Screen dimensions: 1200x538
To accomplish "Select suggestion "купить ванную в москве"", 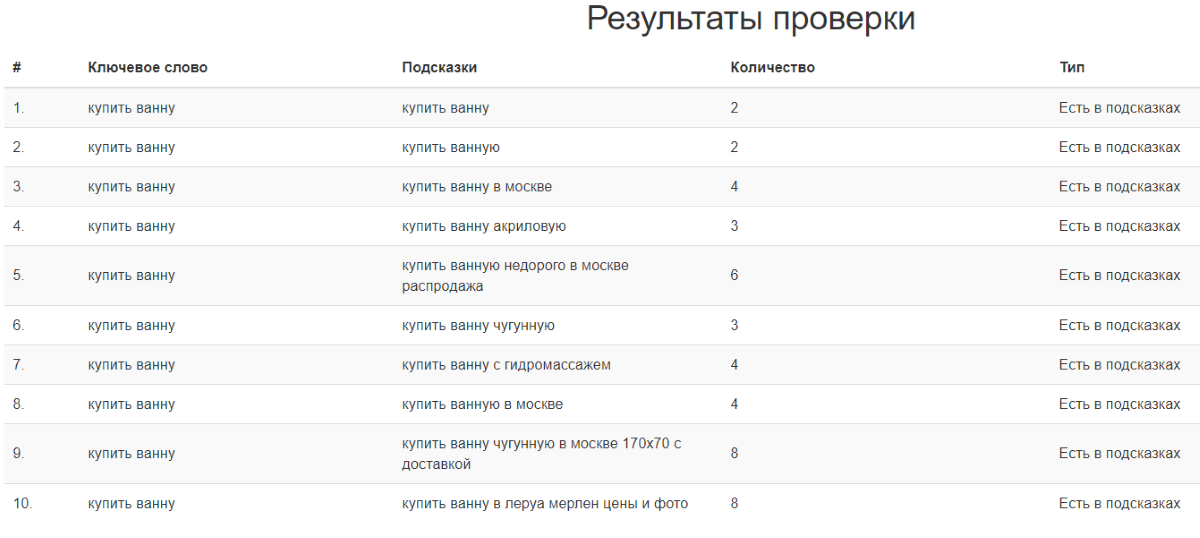I will click(482, 404).
